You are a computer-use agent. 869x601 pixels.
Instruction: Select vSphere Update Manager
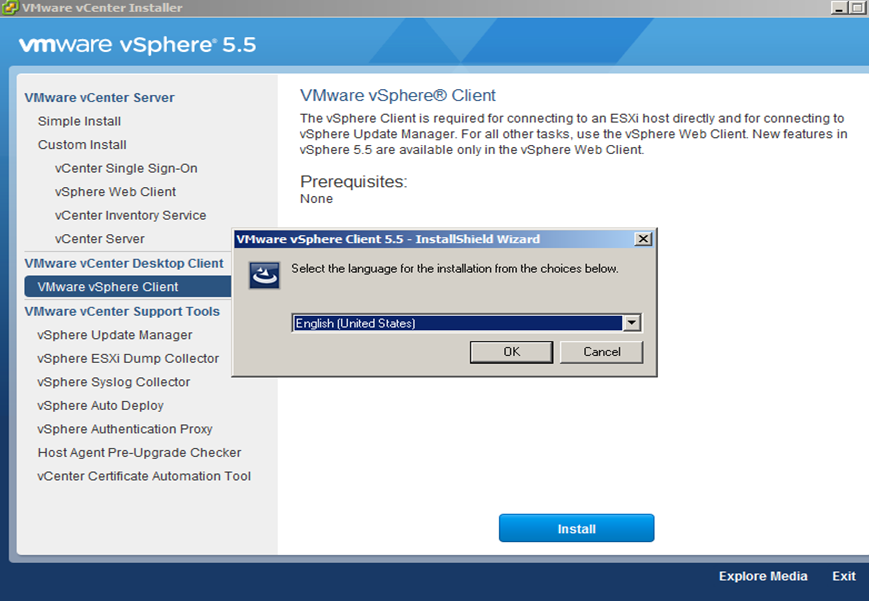click(x=115, y=335)
